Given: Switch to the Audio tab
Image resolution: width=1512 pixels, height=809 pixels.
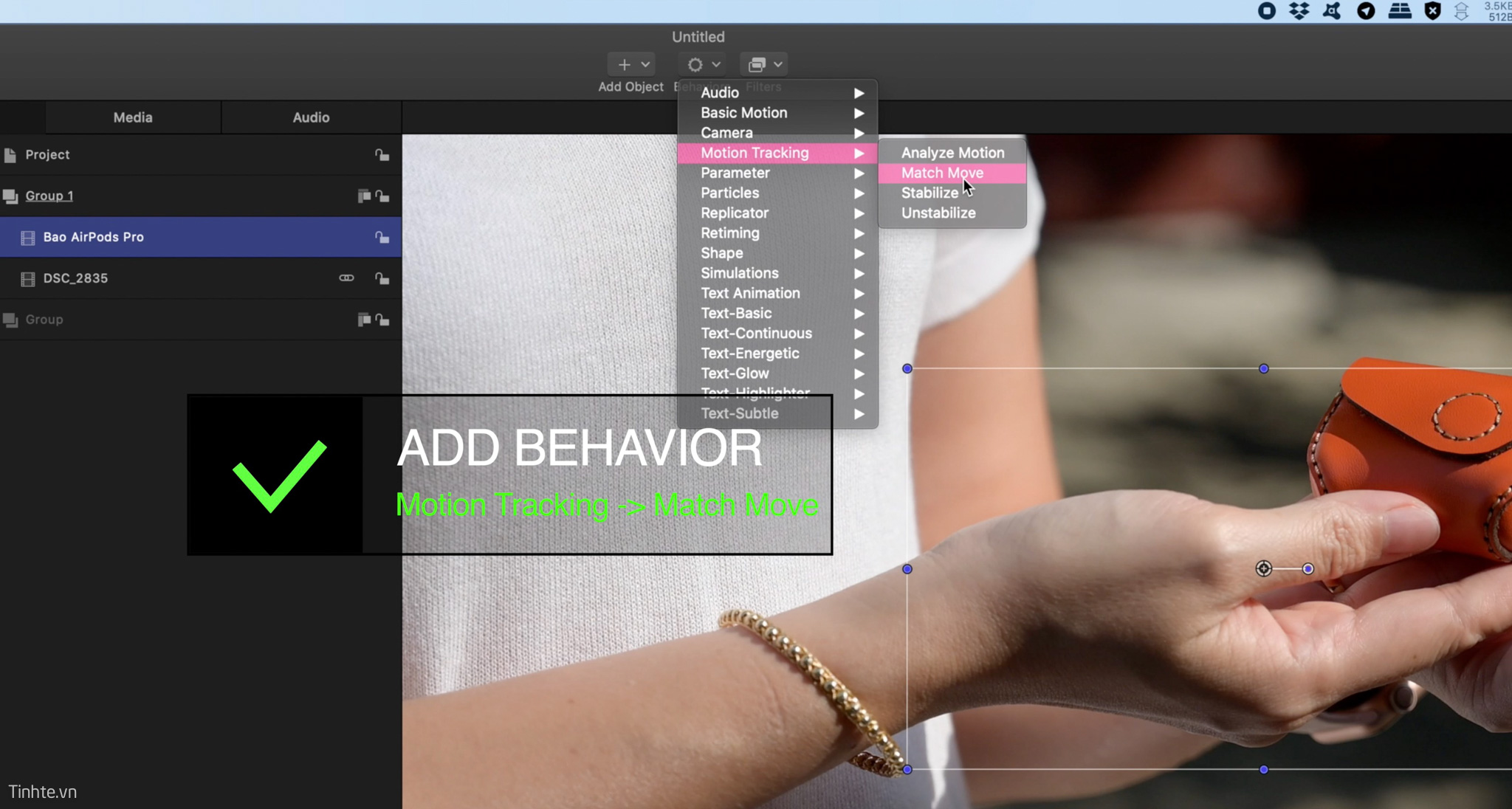Looking at the screenshot, I should pyautogui.click(x=311, y=117).
